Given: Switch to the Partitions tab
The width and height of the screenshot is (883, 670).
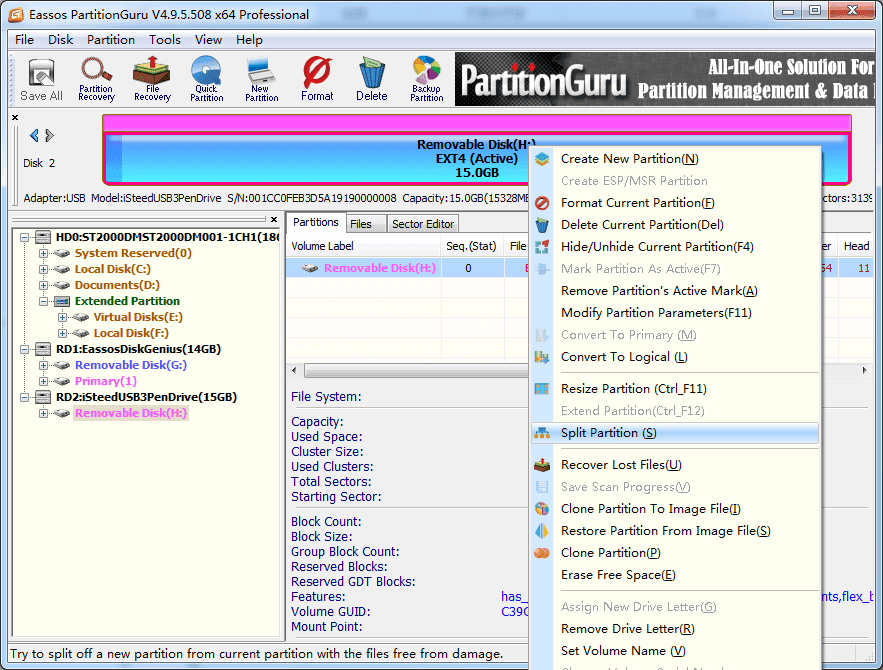Looking at the screenshot, I should (x=315, y=222).
